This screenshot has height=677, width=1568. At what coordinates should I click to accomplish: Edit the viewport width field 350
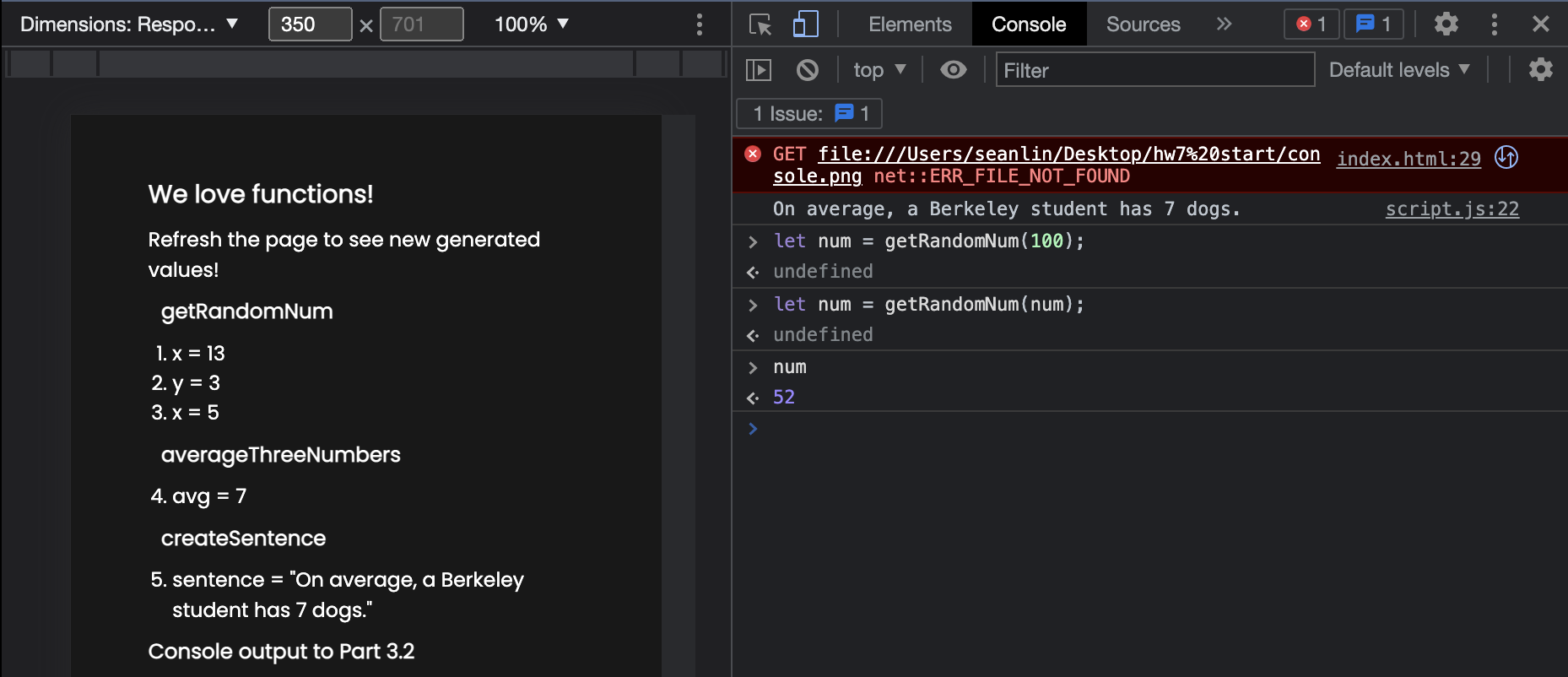pyautogui.click(x=310, y=24)
